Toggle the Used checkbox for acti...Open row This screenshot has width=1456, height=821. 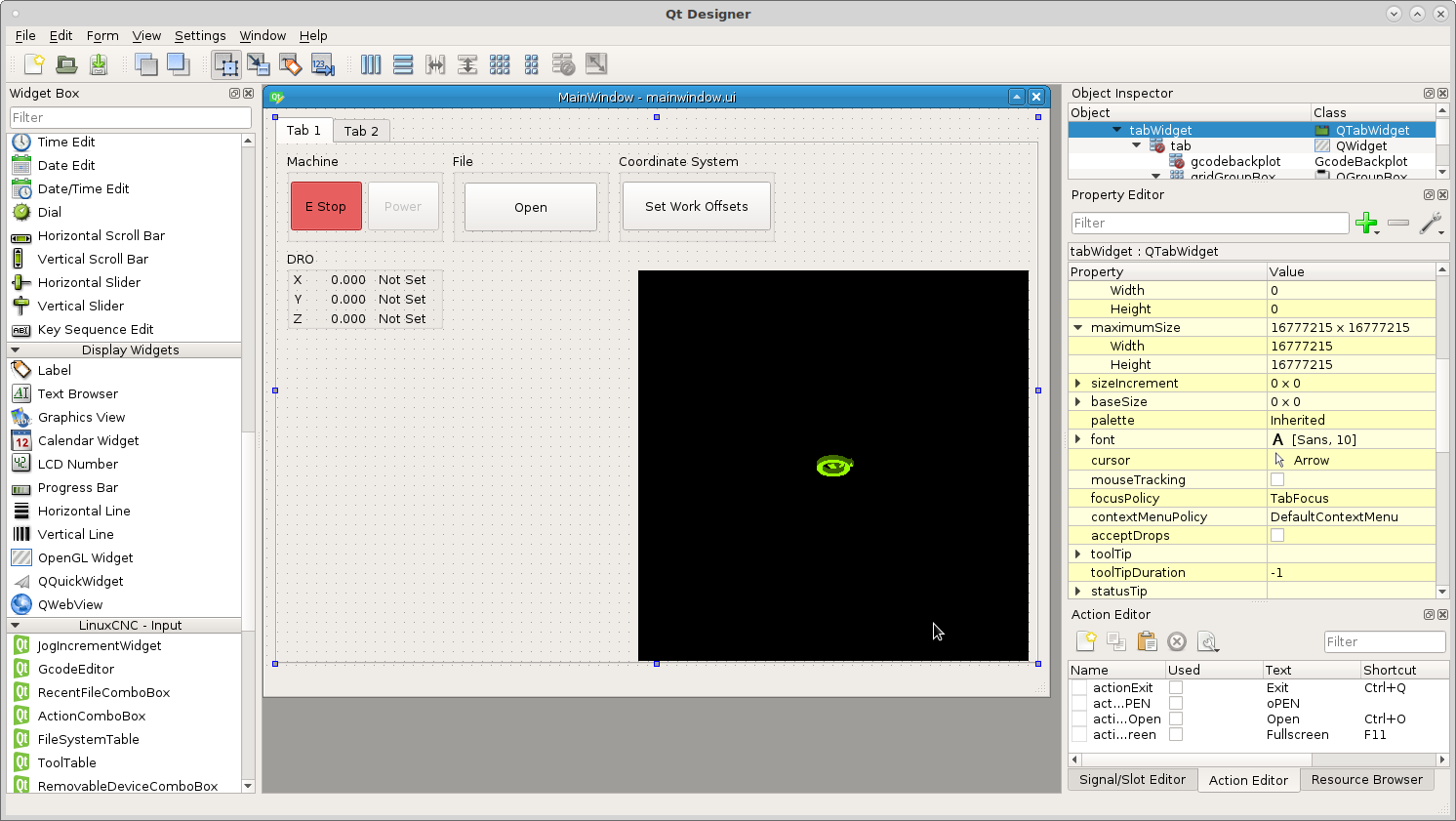pyautogui.click(x=1176, y=718)
